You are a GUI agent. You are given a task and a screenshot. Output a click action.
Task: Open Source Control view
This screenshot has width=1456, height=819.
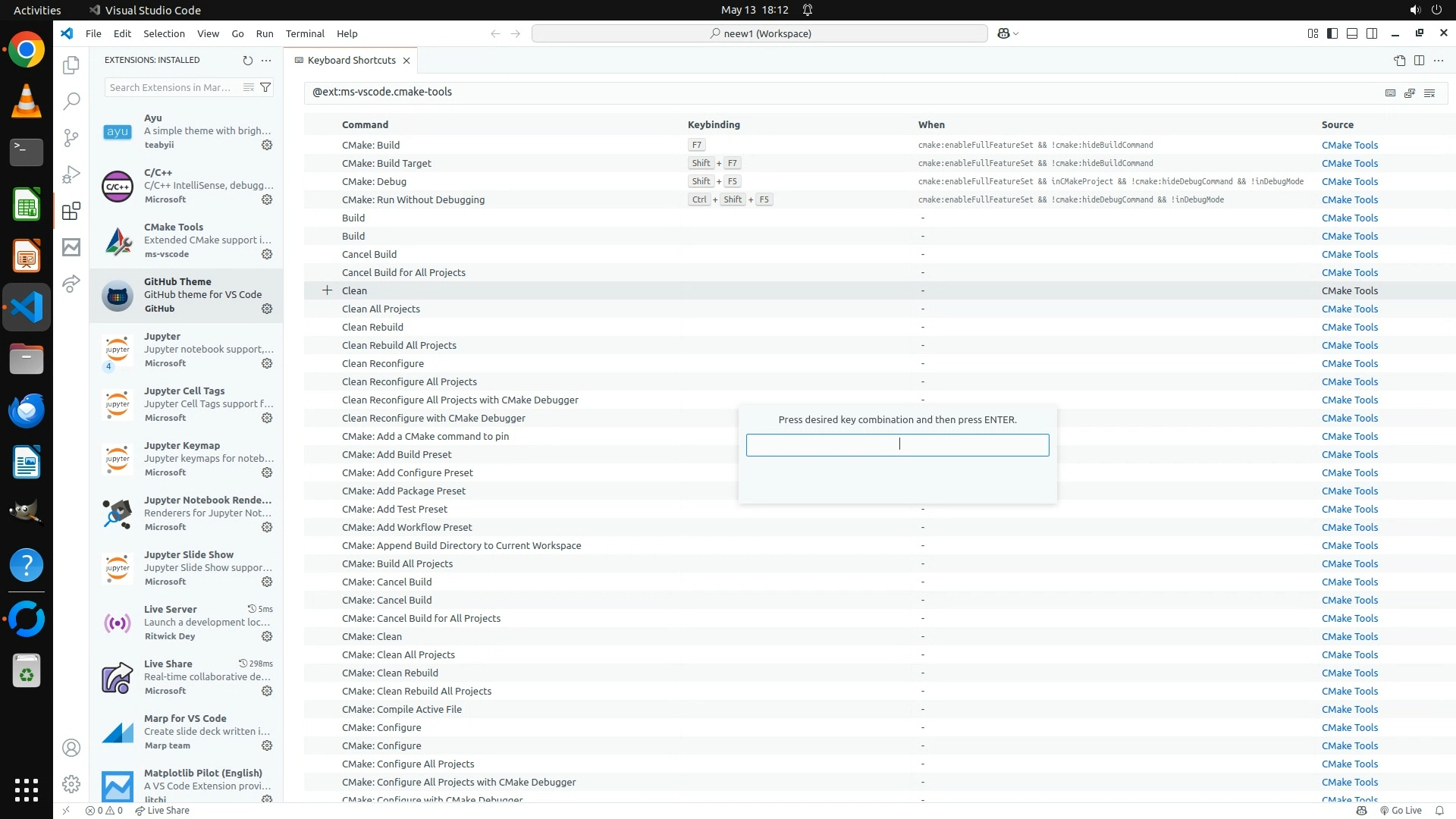(71, 137)
